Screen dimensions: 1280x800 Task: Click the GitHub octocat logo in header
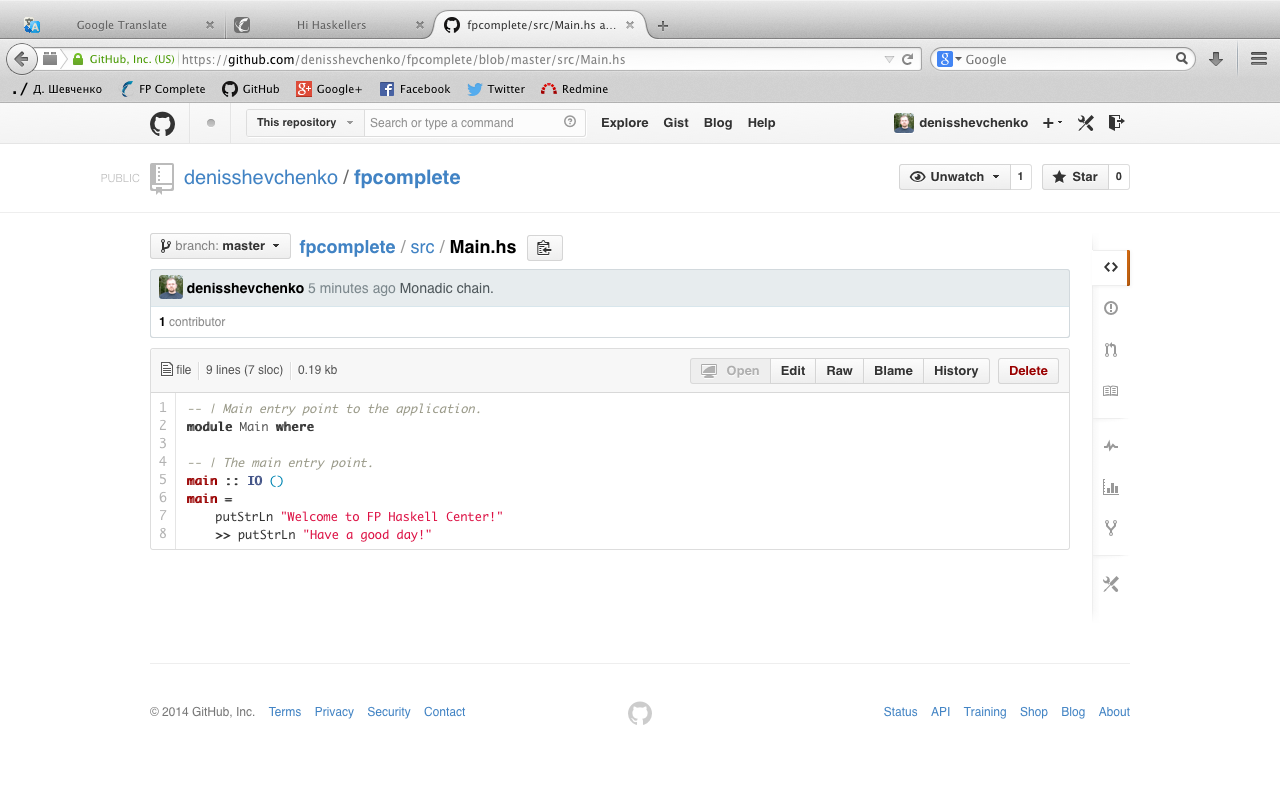(162, 123)
